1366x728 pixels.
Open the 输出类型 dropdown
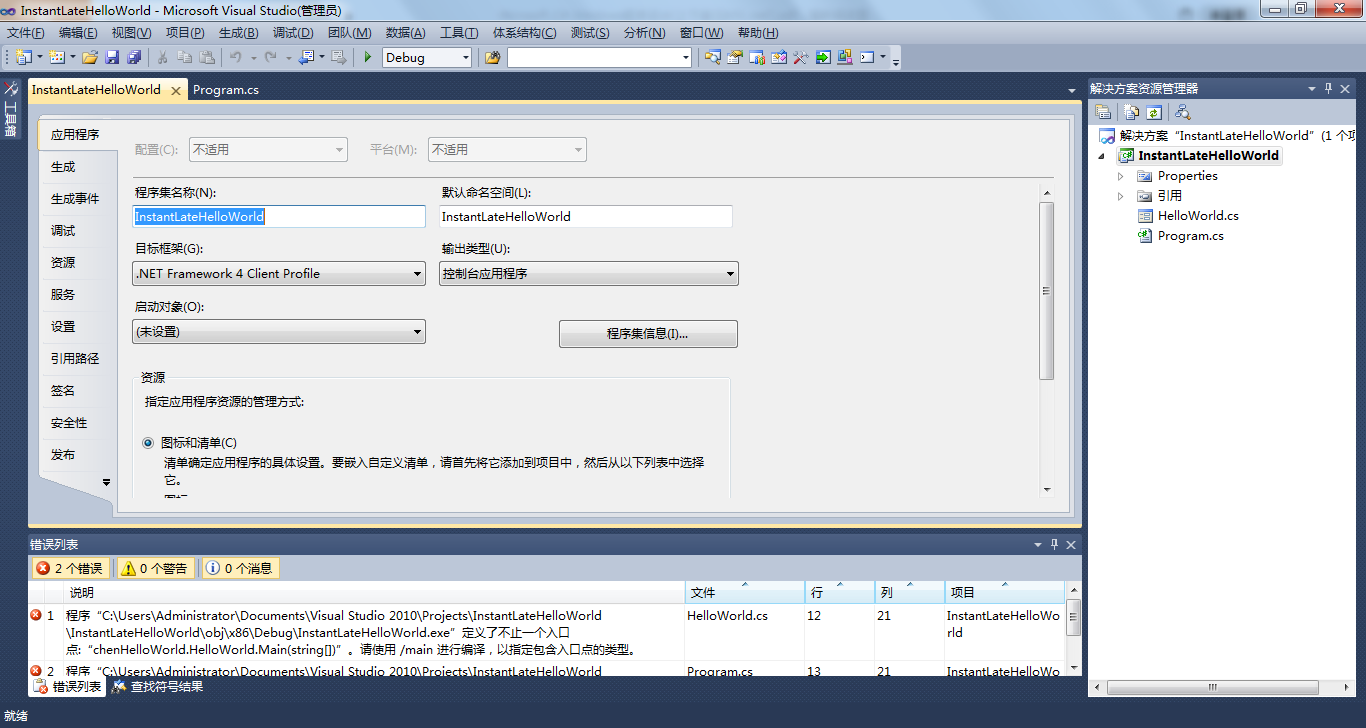pyautogui.click(x=589, y=273)
